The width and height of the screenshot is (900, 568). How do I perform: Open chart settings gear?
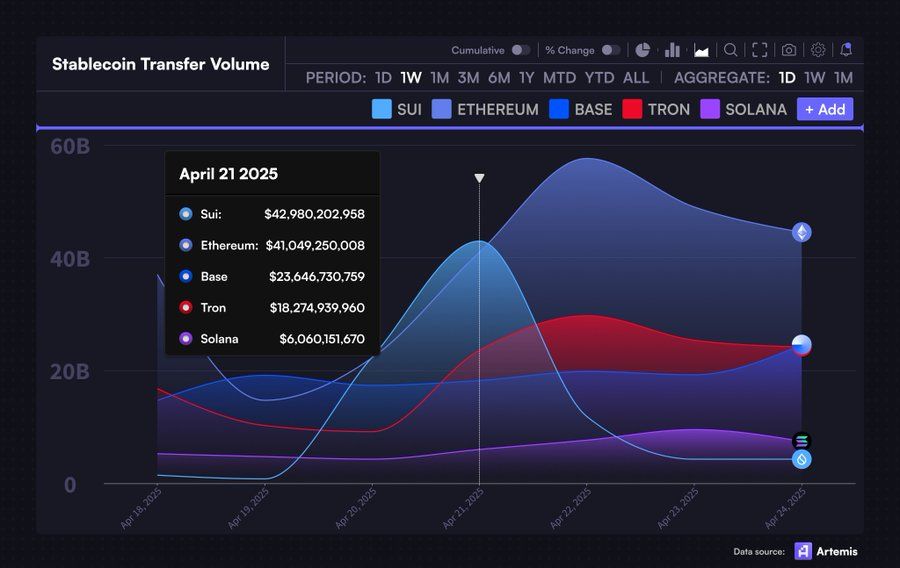point(818,50)
